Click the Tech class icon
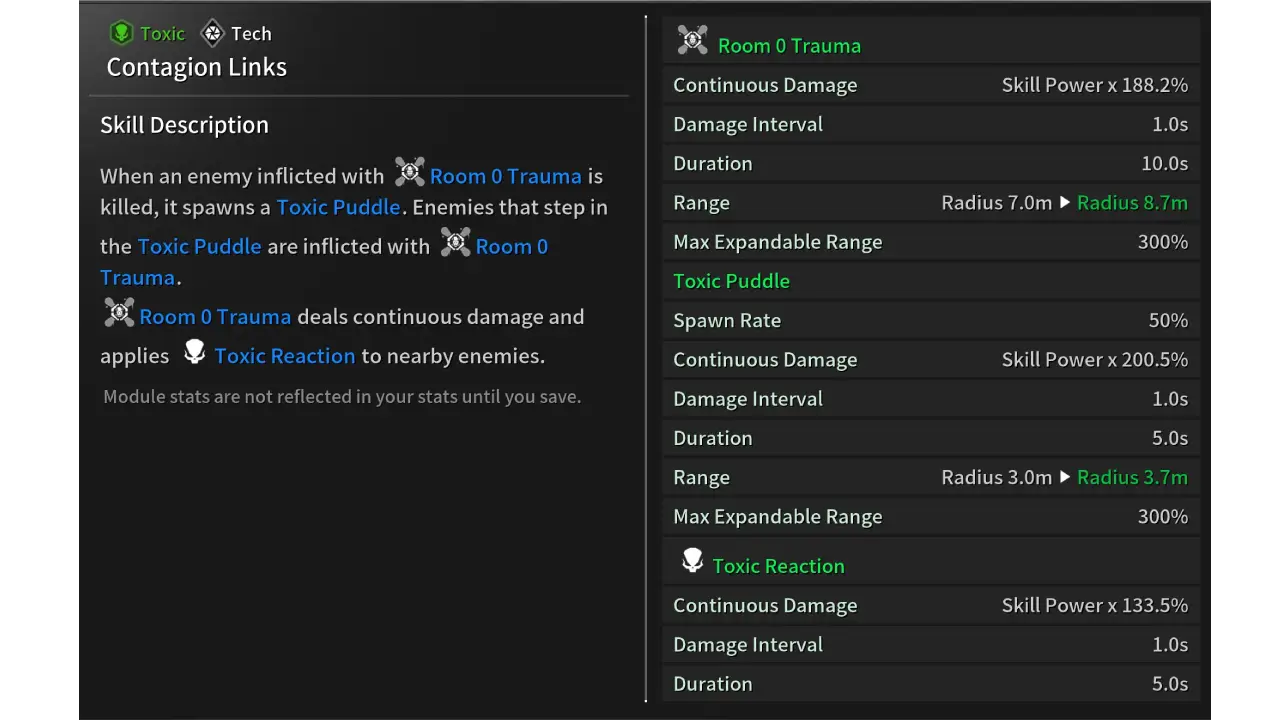The height and width of the screenshot is (720, 1280). coord(211,33)
